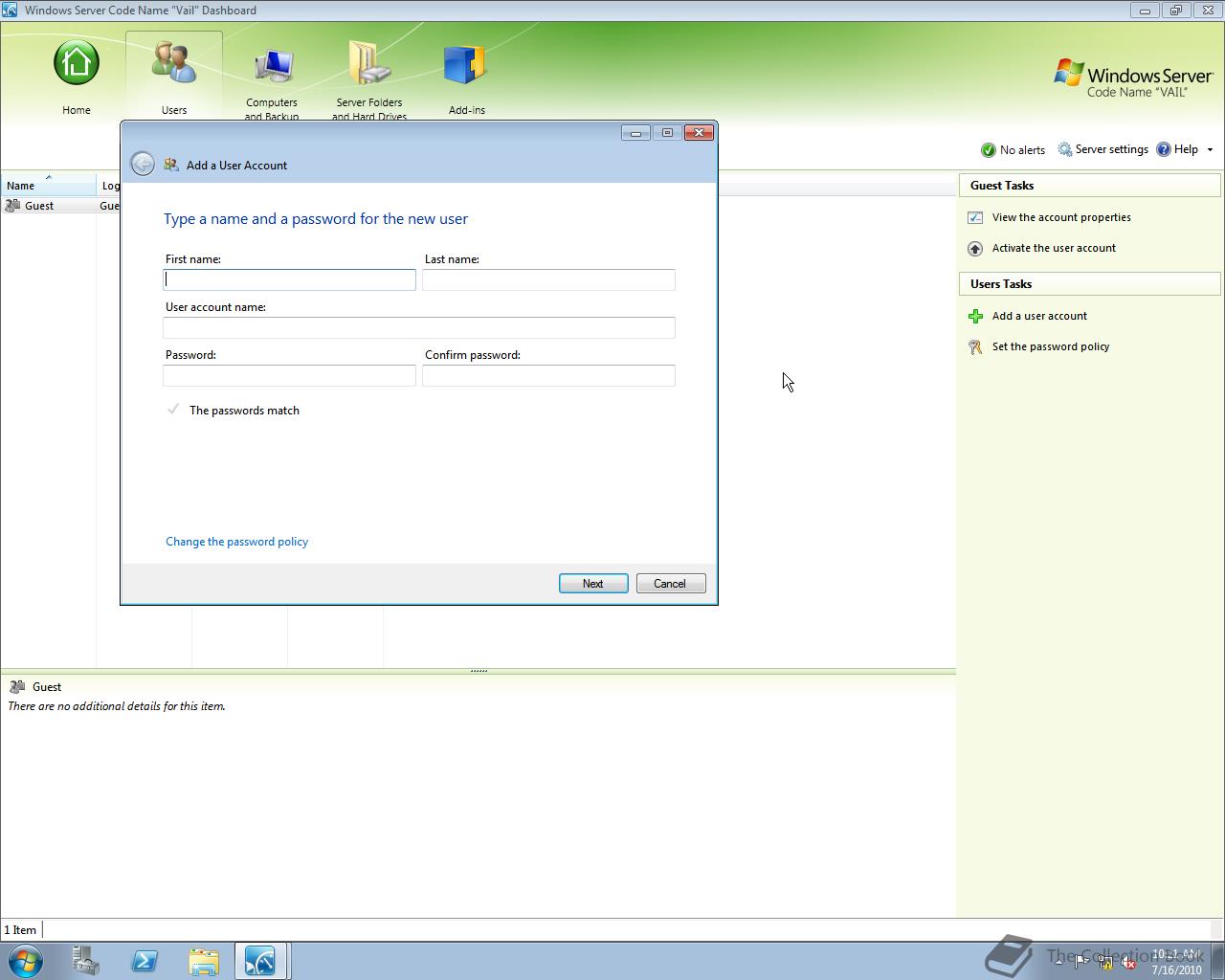Select the Users section icon
The width and height of the screenshot is (1225, 980).
[x=174, y=63]
